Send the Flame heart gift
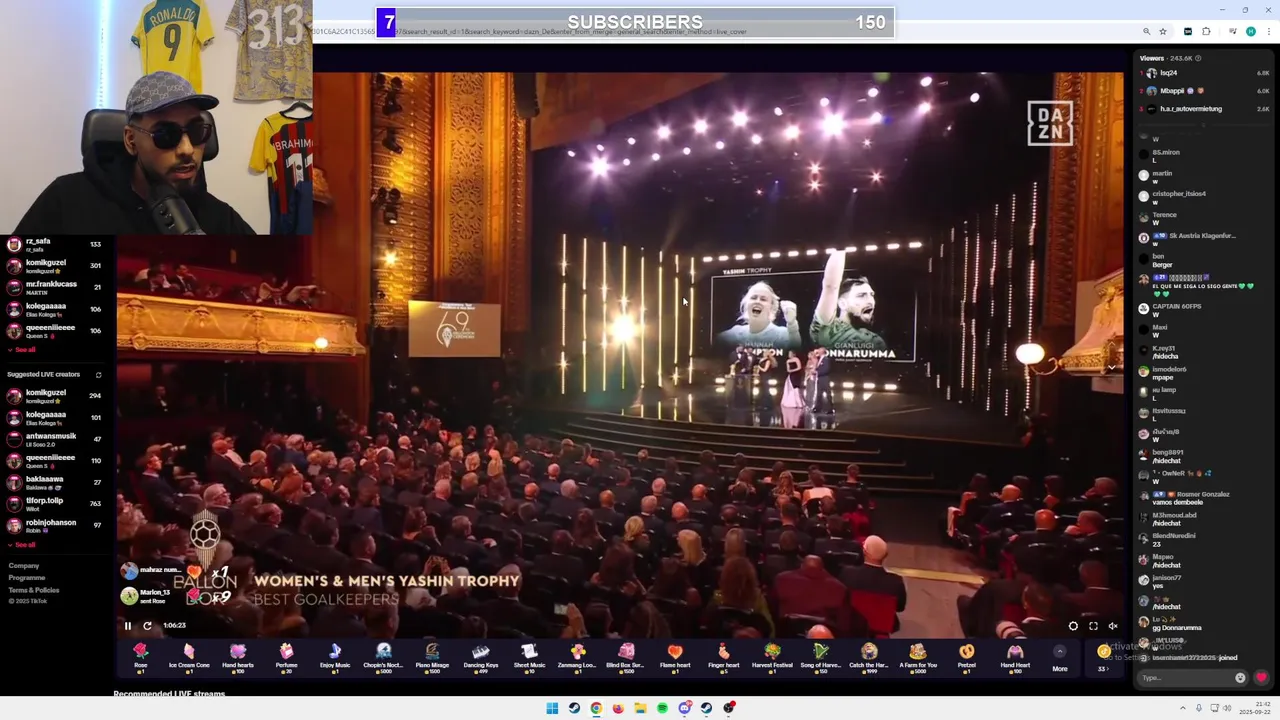This screenshot has height=720, width=1280. click(675, 656)
